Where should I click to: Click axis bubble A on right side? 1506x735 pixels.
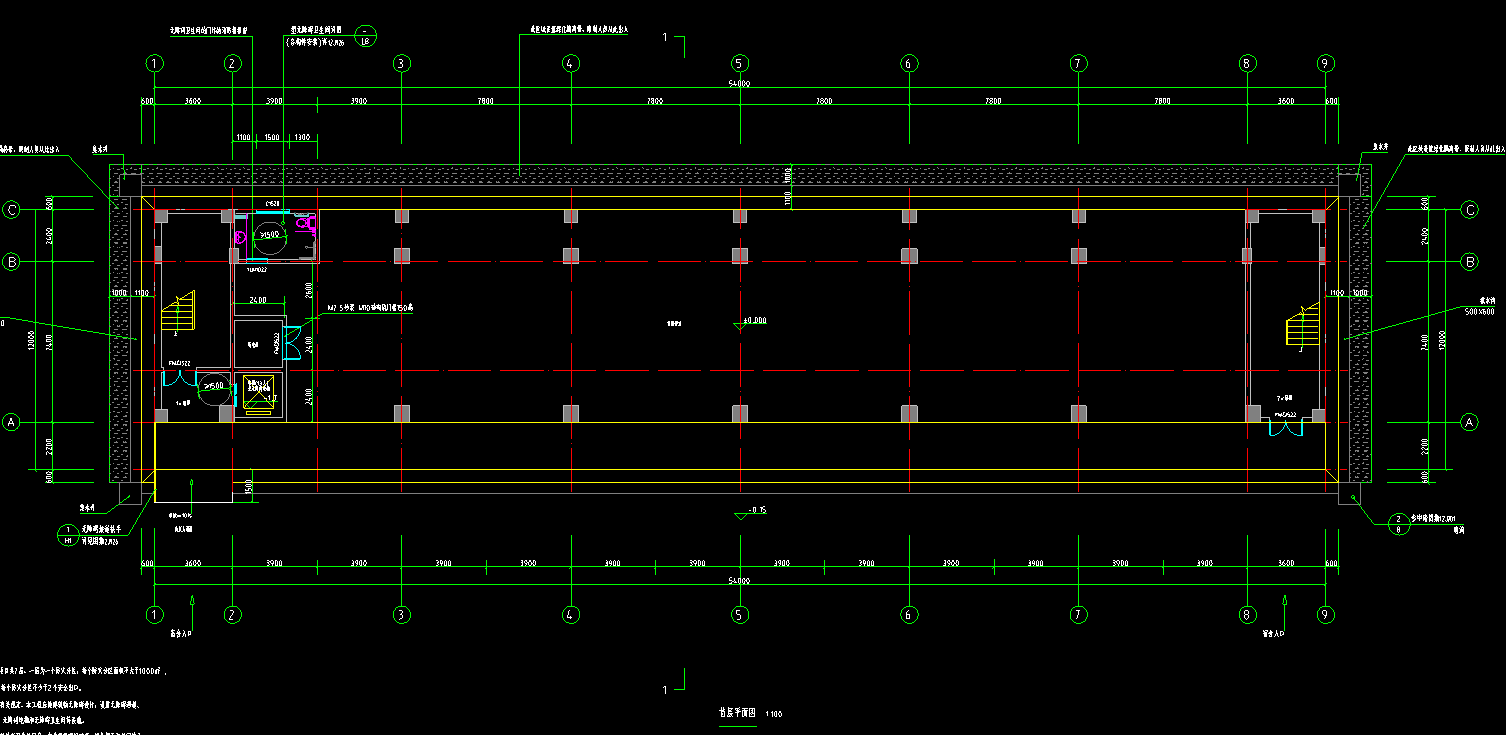pos(1470,423)
